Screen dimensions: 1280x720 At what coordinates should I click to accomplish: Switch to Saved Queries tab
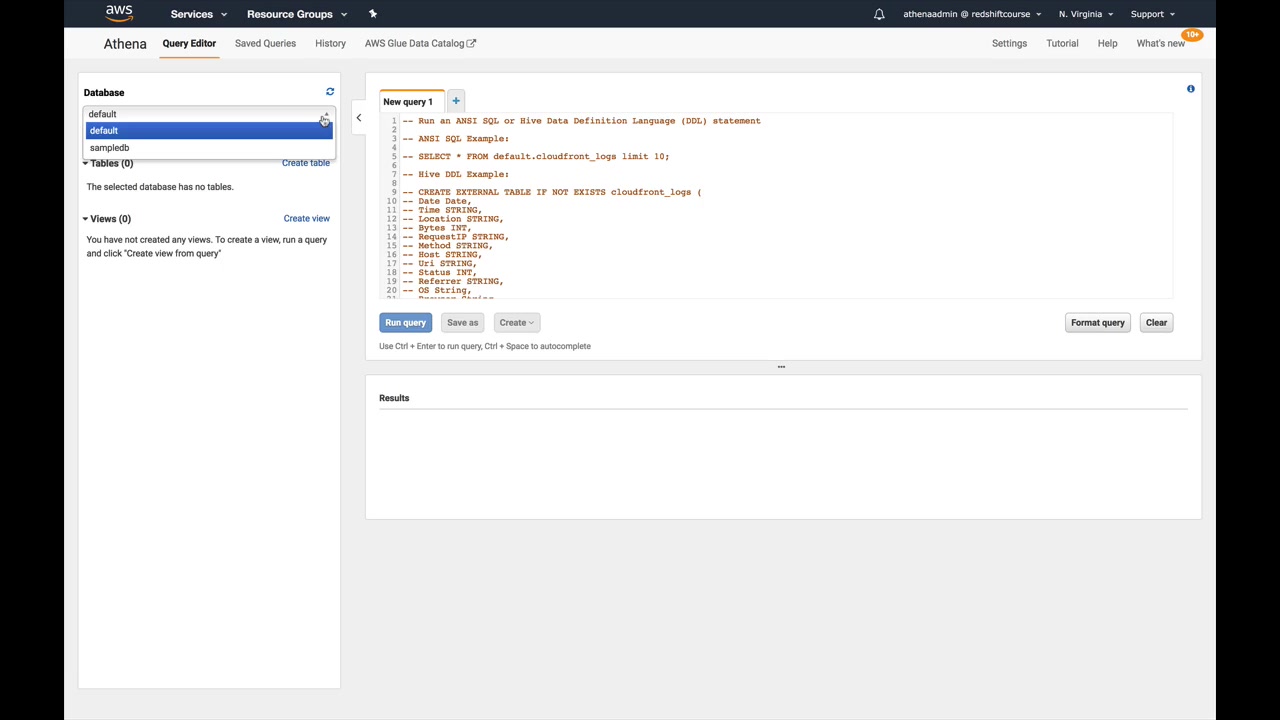point(265,43)
